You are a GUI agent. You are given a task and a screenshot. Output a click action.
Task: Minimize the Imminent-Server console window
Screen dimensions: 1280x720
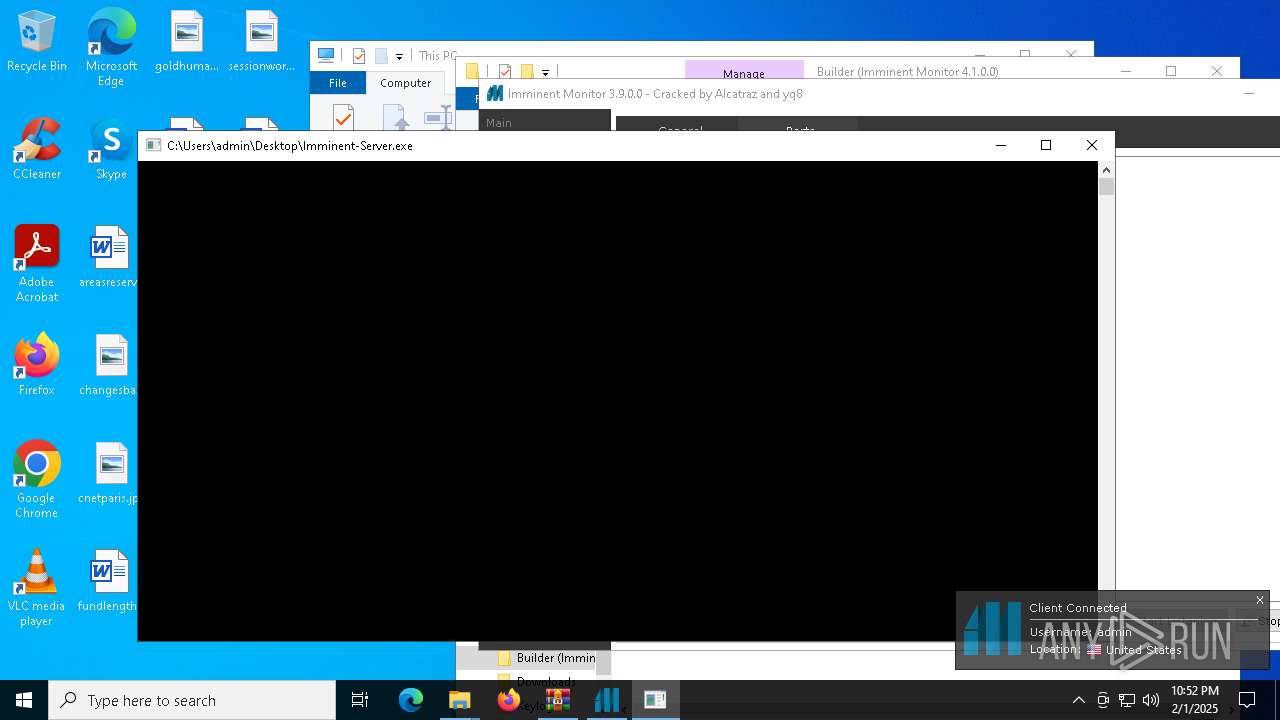pos(1000,145)
